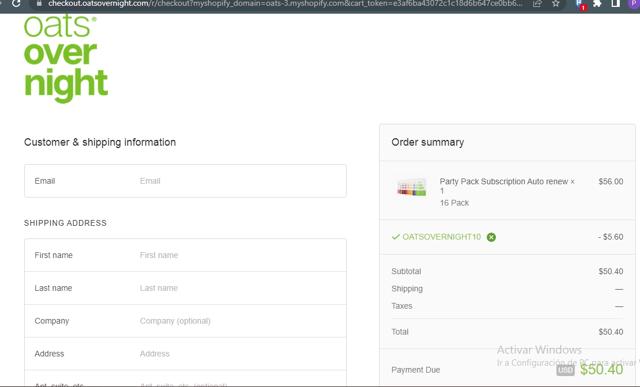This screenshot has width=640, height=387.
Task: Click the Address input field
Action: pyautogui.click(x=185, y=354)
